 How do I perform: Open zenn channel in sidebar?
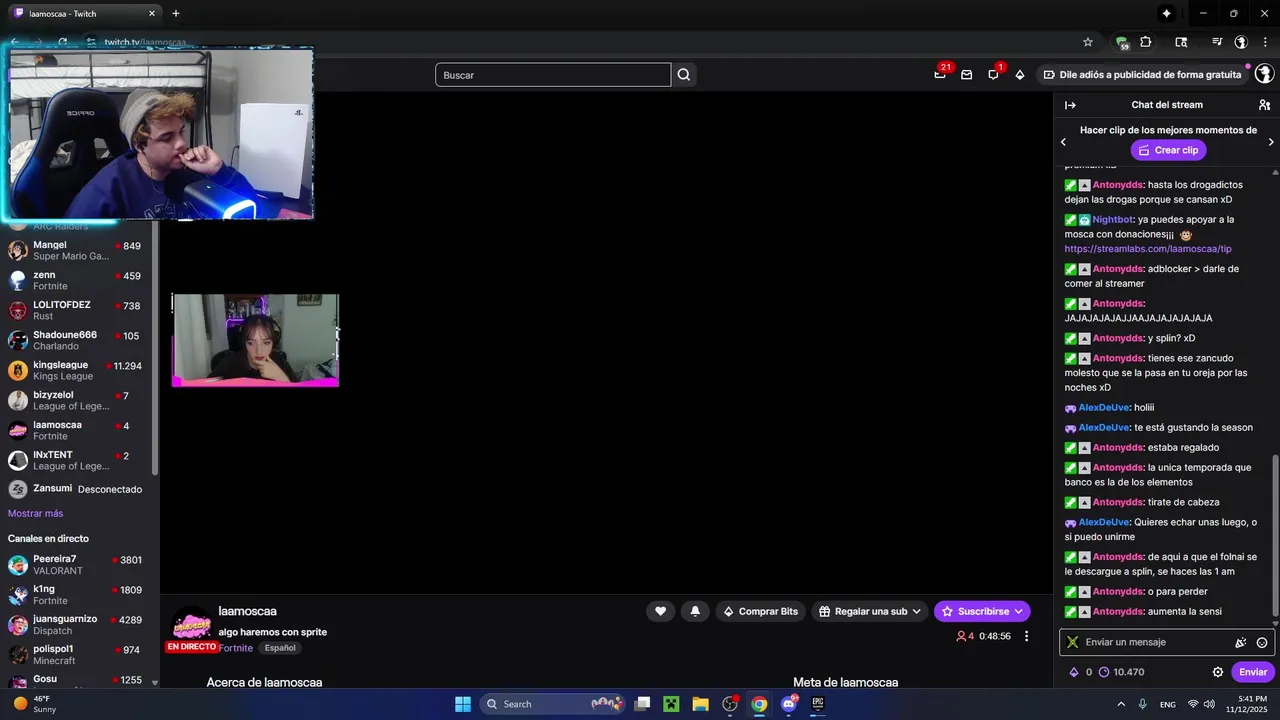pos(77,280)
